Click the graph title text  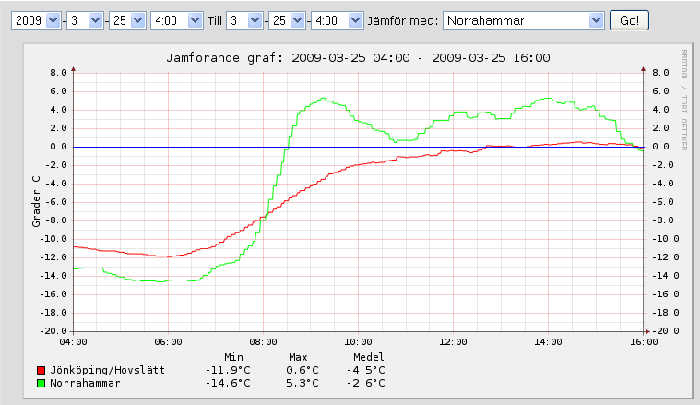[357, 58]
